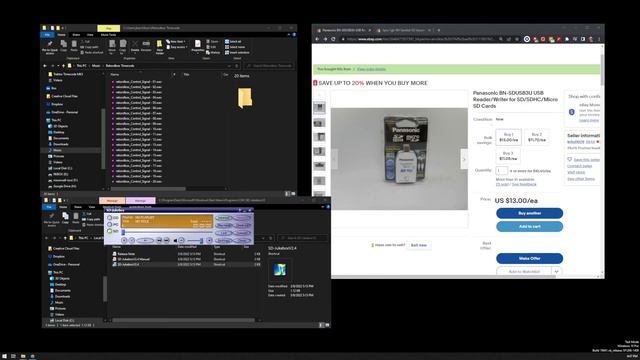Screen dimensions: 640x360
Task: Switch top Explorer to large icons view in status bar
Action: [293, 194]
